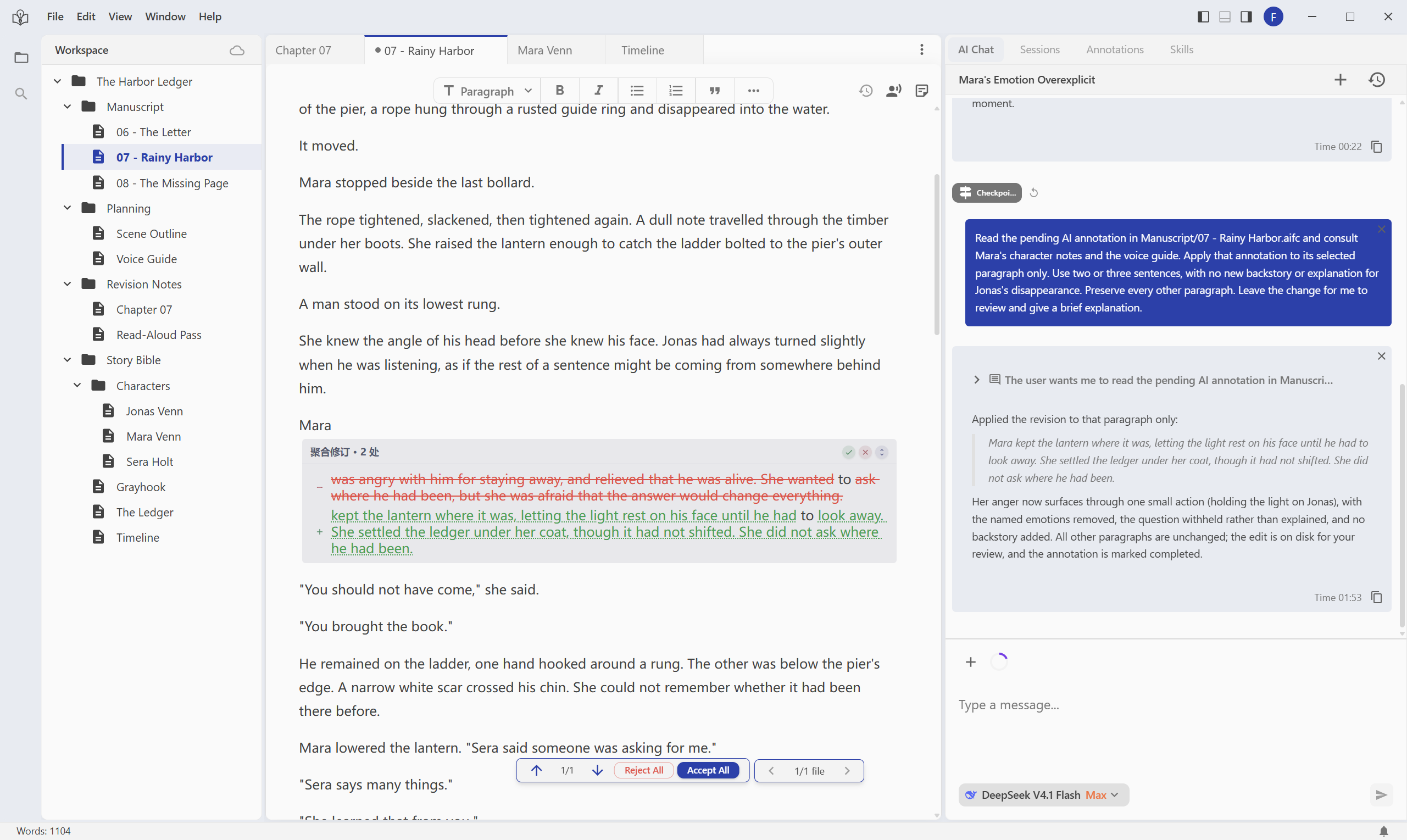Open more formatting options ellipsis
1407x840 pixels.
click(753, 91)
